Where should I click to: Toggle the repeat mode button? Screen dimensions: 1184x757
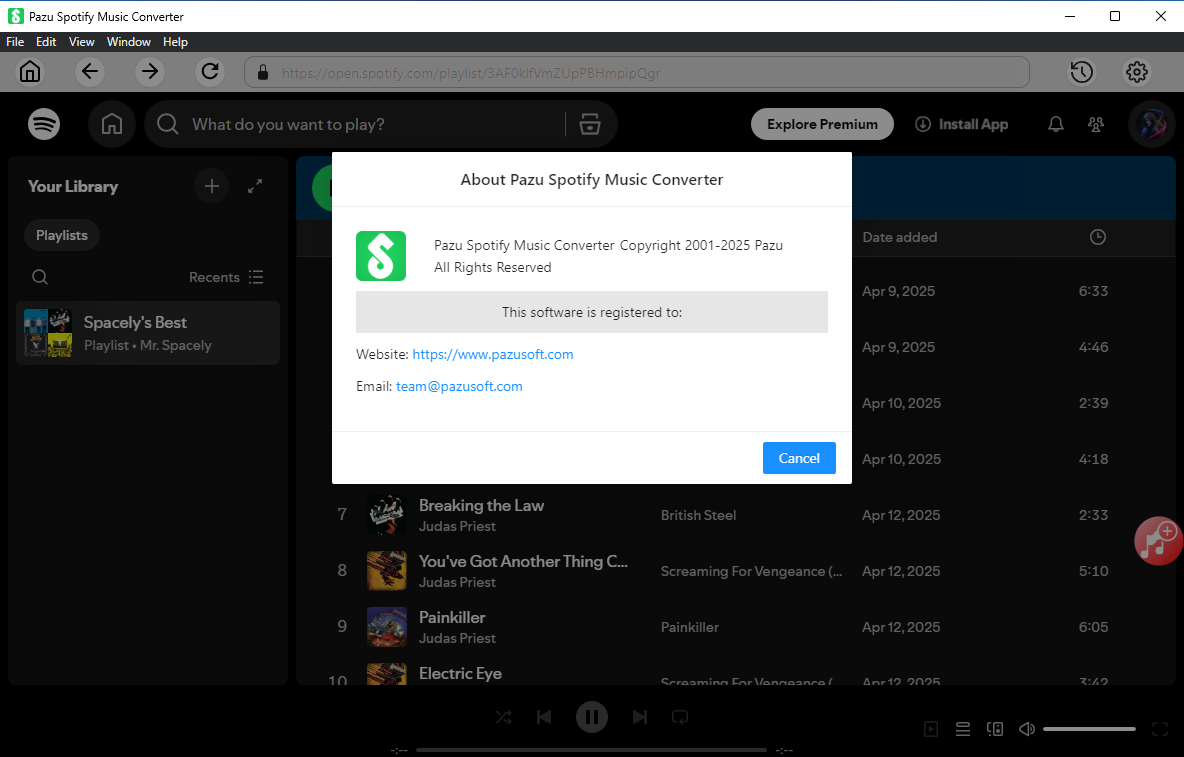pos(680,717)
